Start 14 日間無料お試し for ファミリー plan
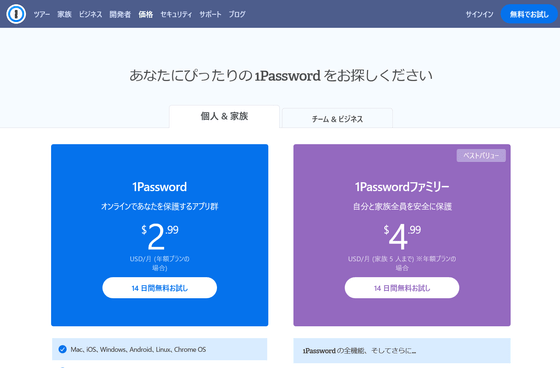Viewport: 560px width, 368px height. point(402,288)
